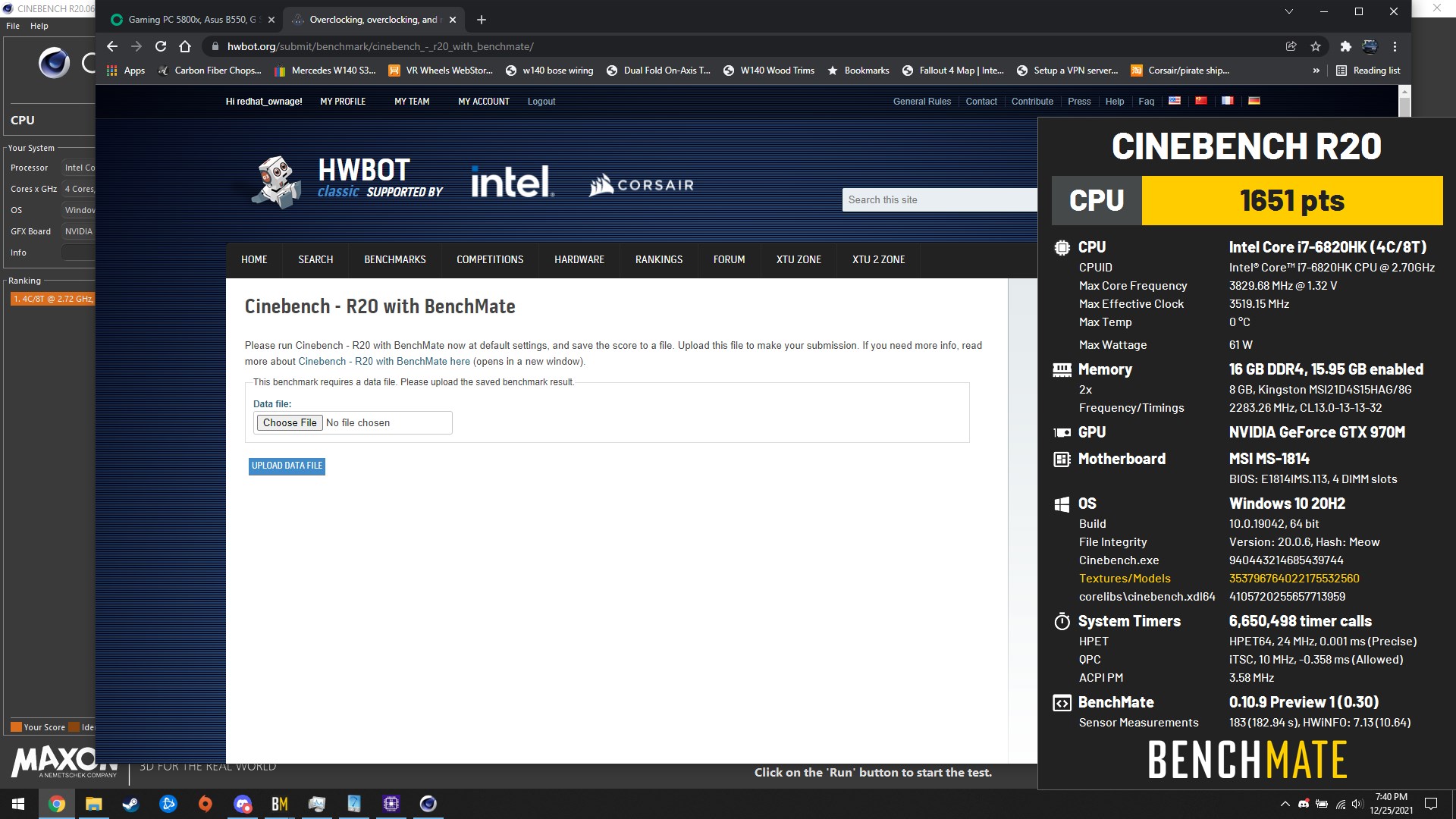
Task: Open MY TEAM link
Action: click(412, 102)
